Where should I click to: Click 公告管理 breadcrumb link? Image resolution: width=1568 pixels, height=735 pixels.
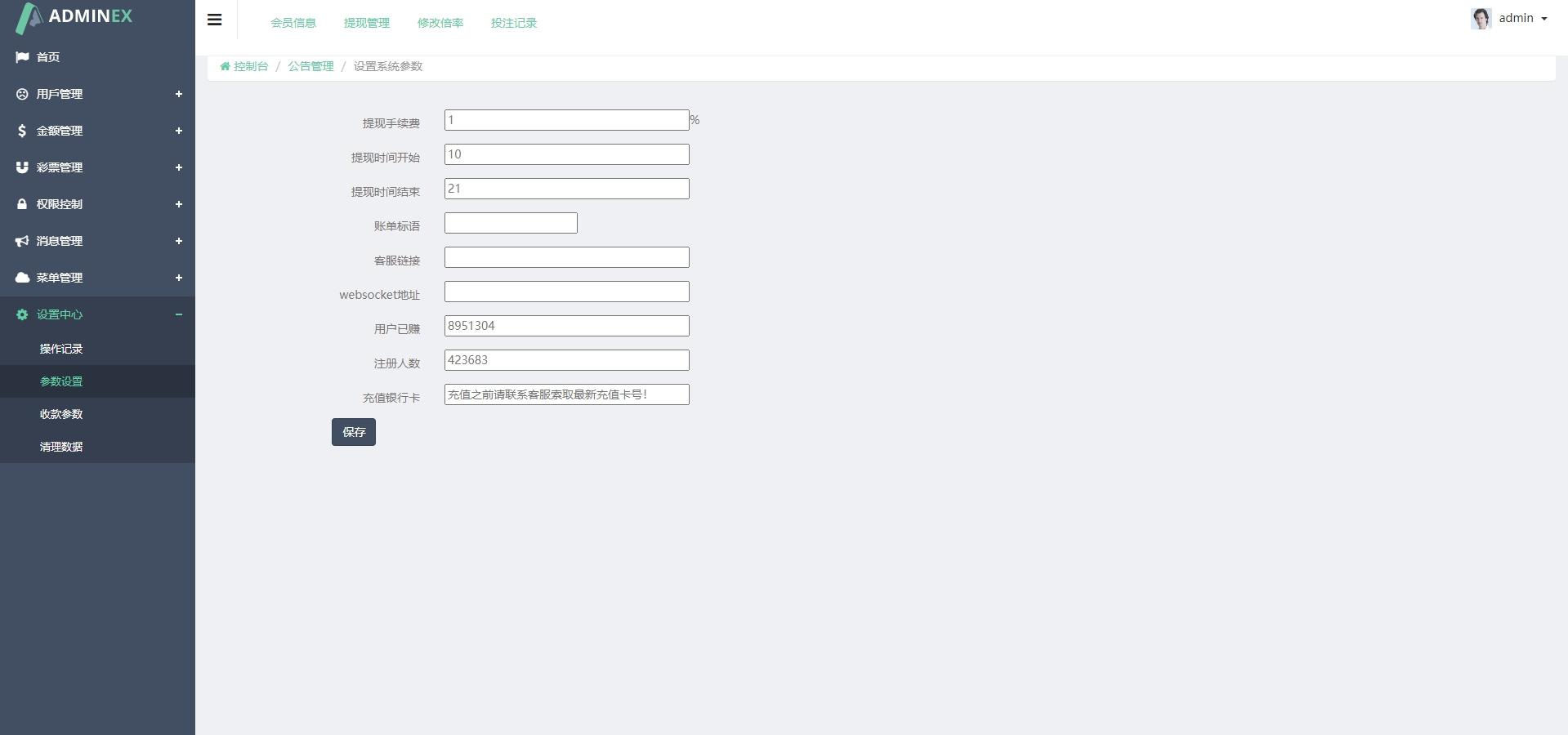click(310, 66)
